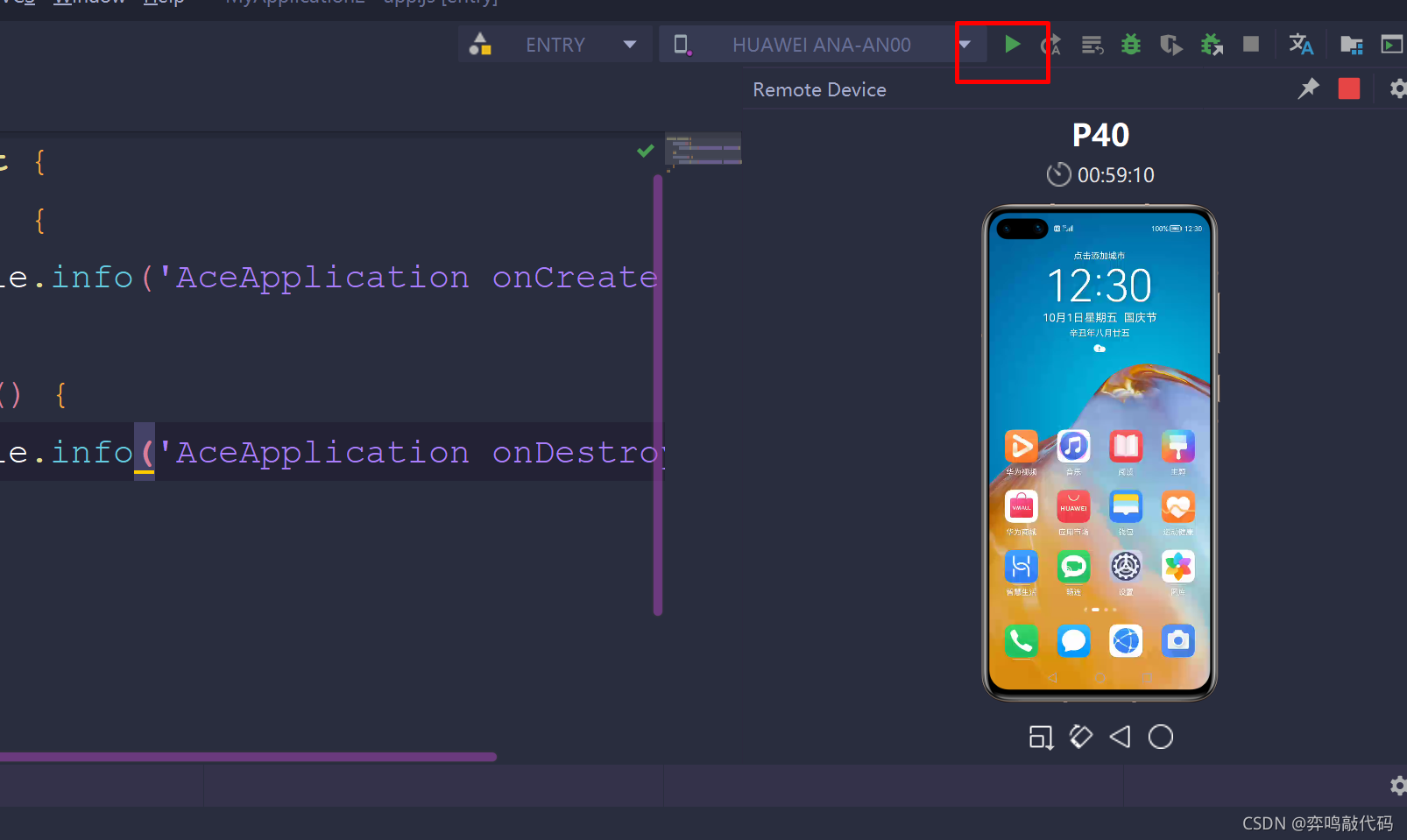
Task: Click the editor vertical scrollbar
Action: pyautogui.click(x=658, y=395)
